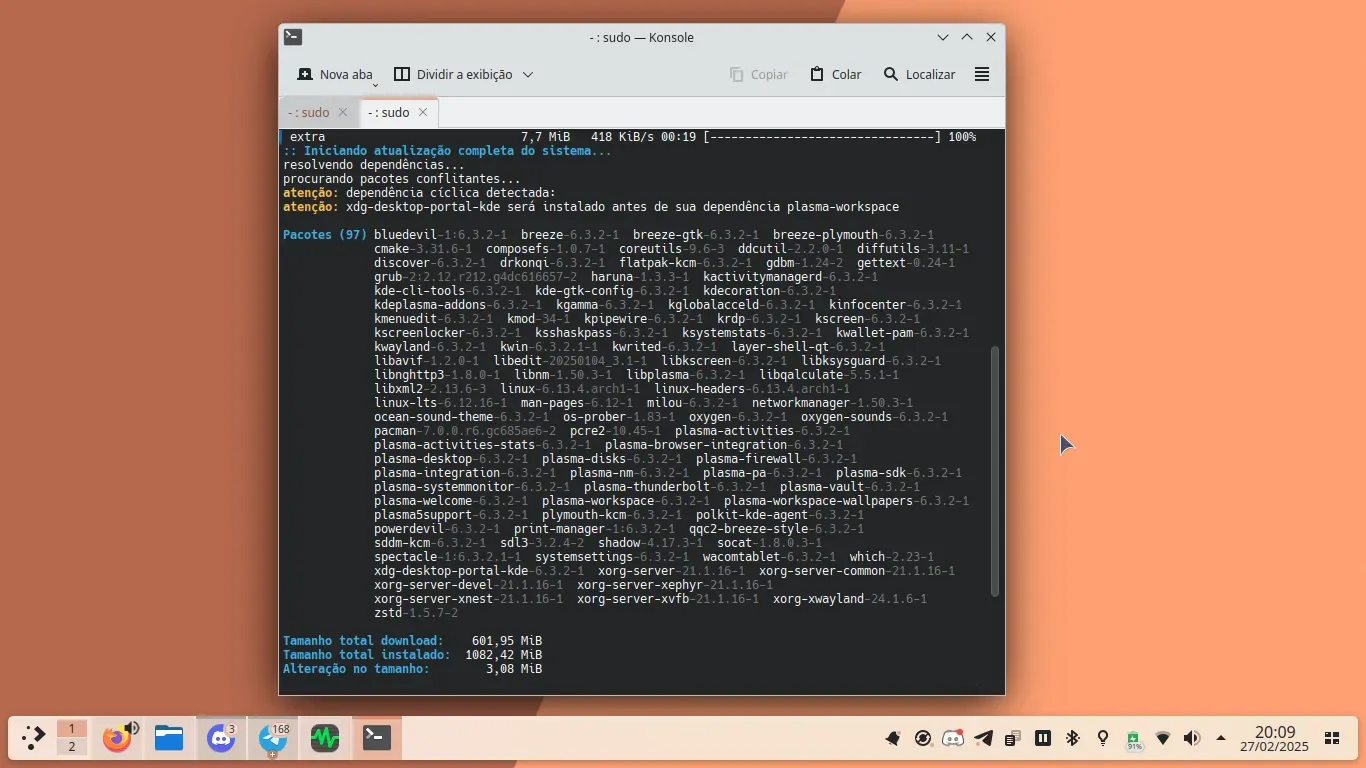
Task: Open a new tab with Nova aba
Action: click(x=335, y=75)
